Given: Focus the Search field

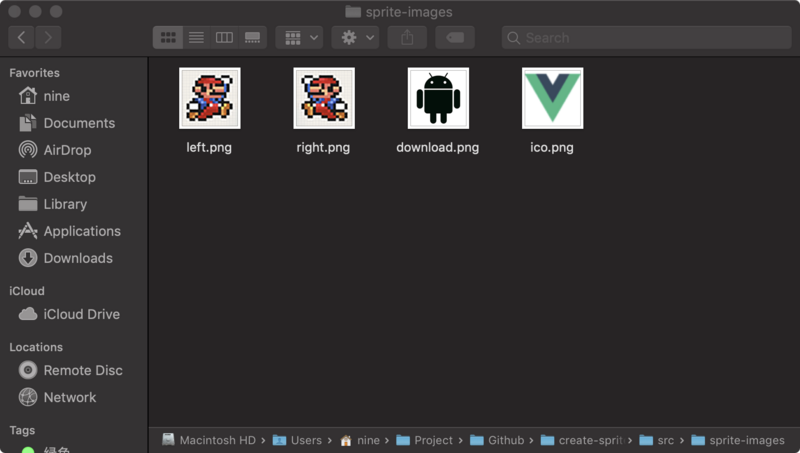Looking at the screenshot, I should (646, 37).
